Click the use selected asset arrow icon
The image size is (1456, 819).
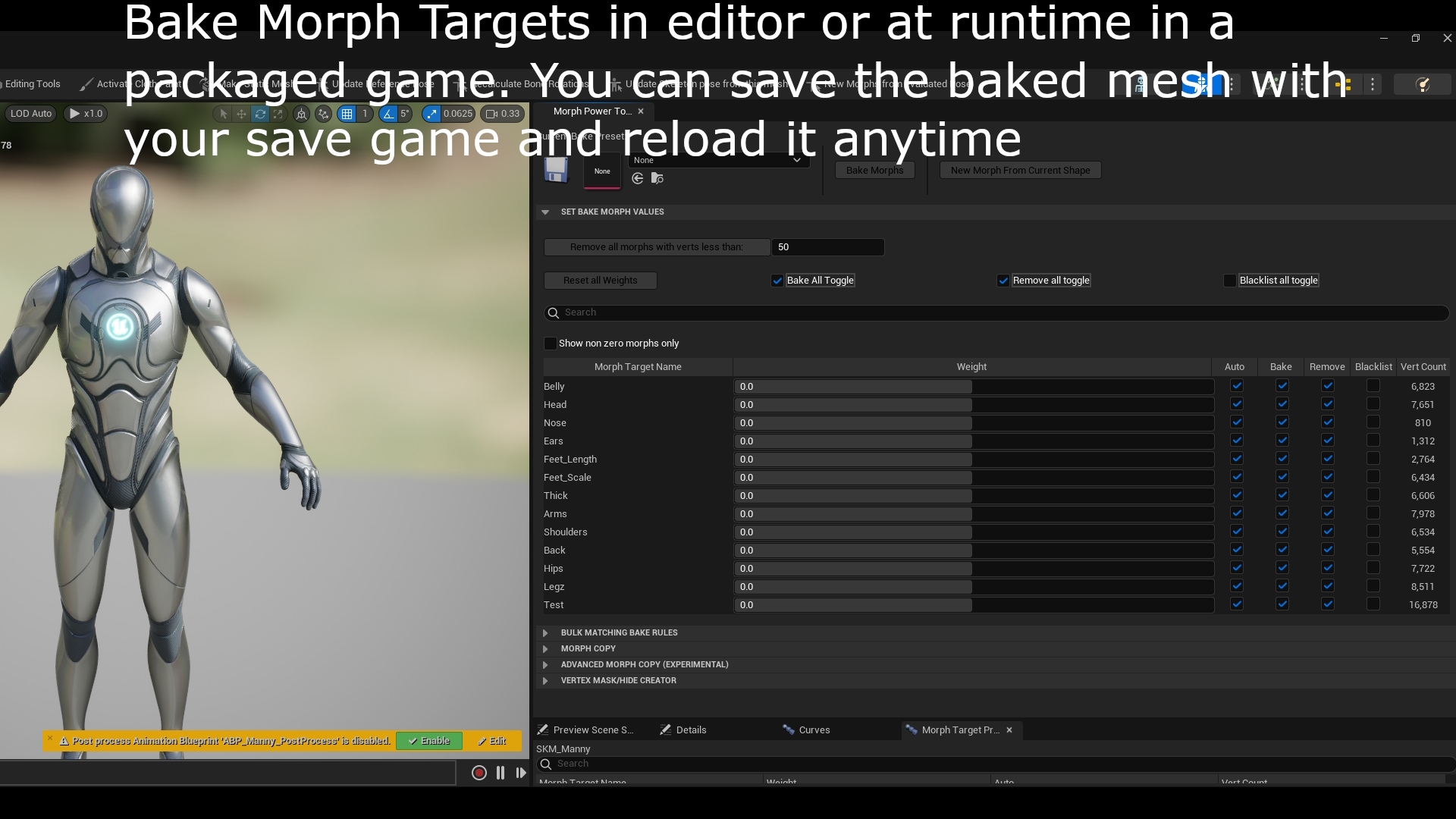(638, 178)
